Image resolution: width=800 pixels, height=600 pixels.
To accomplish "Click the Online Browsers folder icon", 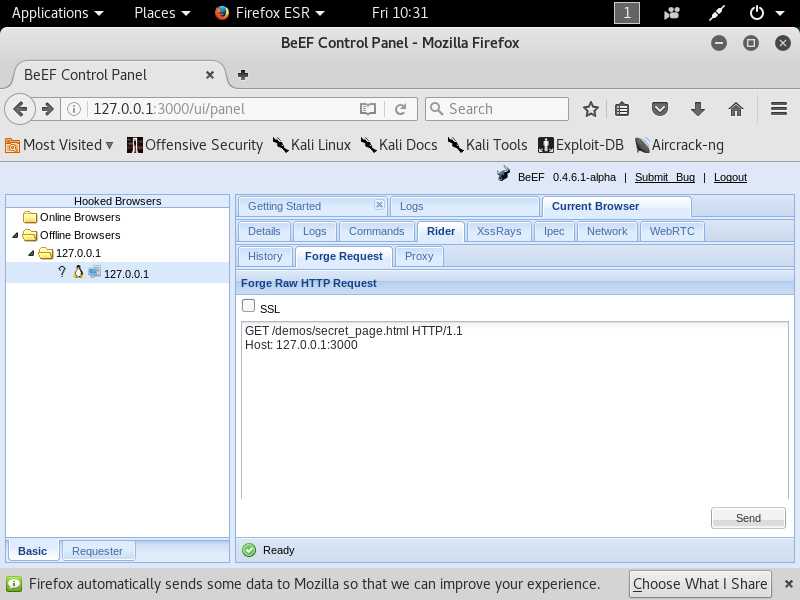I will pos(30,217).
